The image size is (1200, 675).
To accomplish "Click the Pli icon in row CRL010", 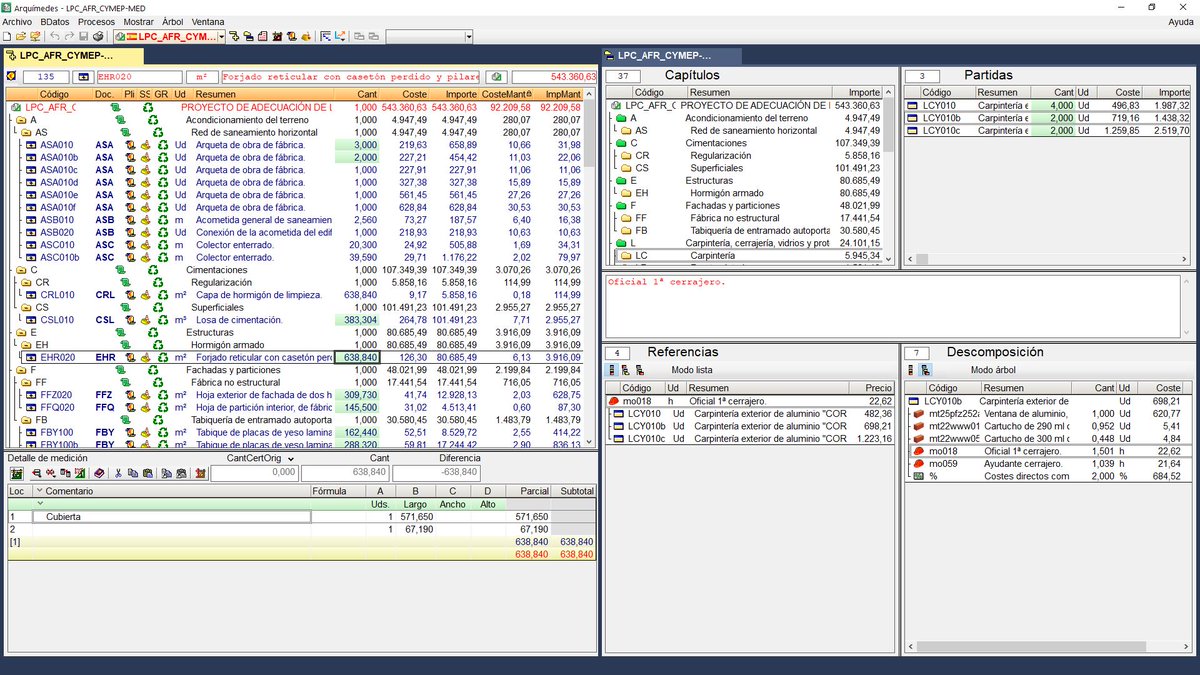I will point(129,295).
